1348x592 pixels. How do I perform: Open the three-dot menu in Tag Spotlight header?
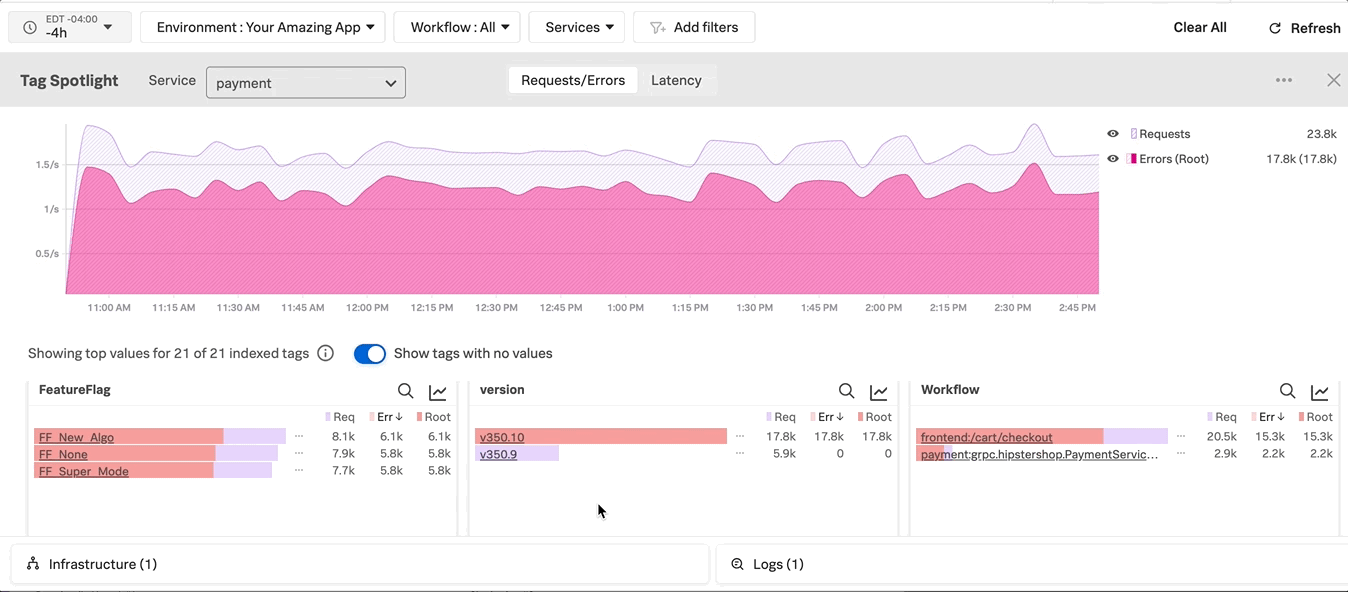point(1284,80)
